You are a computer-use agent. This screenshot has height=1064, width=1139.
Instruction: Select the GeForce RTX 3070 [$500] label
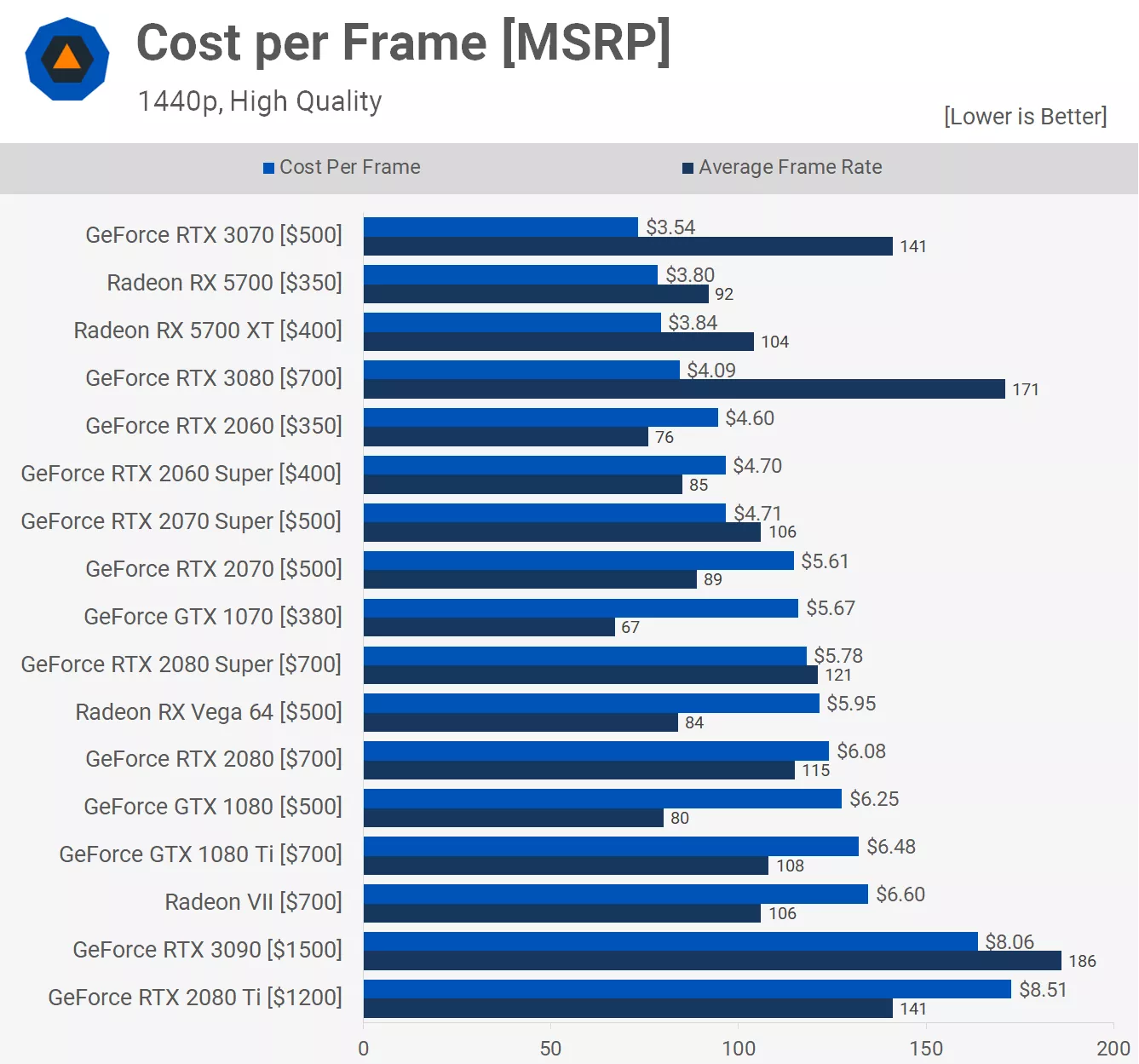[x=214, y=235]
